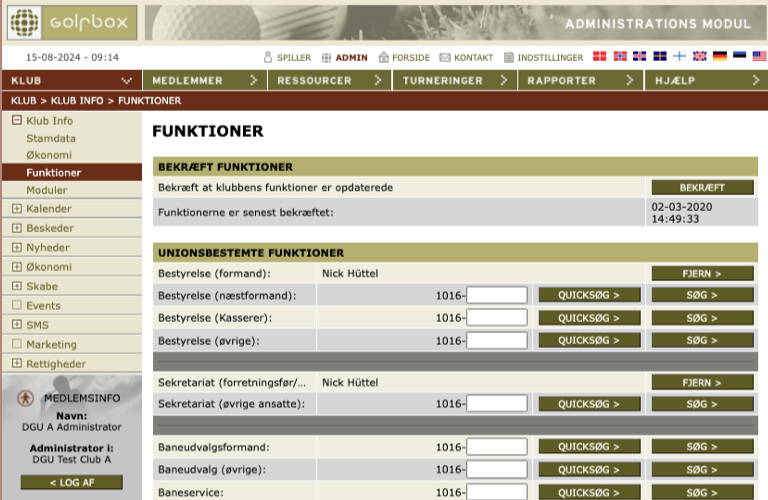Open the RESSOURCER menu
This screenshot has height=500, width=768.
point(330,80)
